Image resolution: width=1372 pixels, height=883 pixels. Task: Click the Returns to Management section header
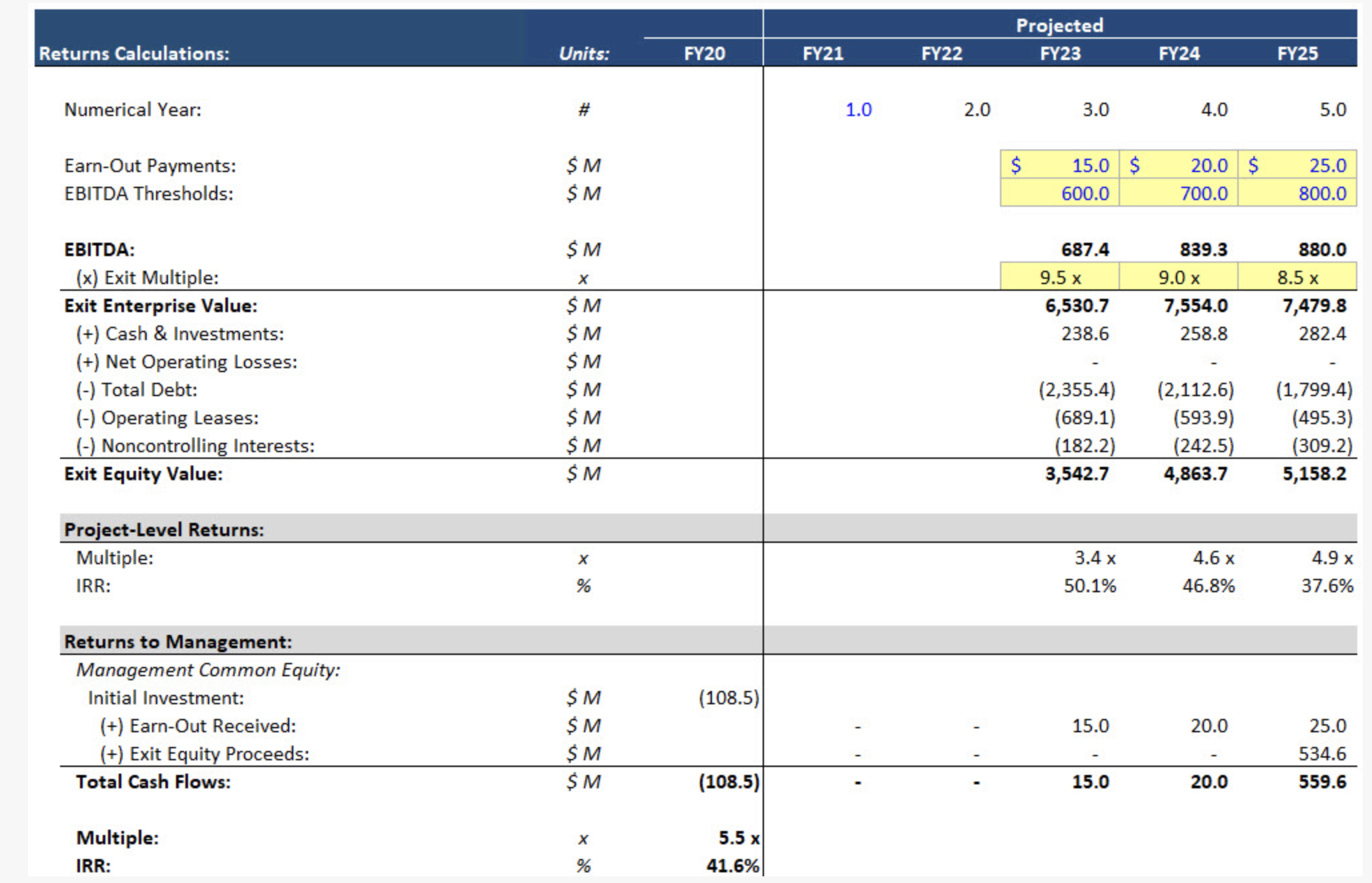178,642
